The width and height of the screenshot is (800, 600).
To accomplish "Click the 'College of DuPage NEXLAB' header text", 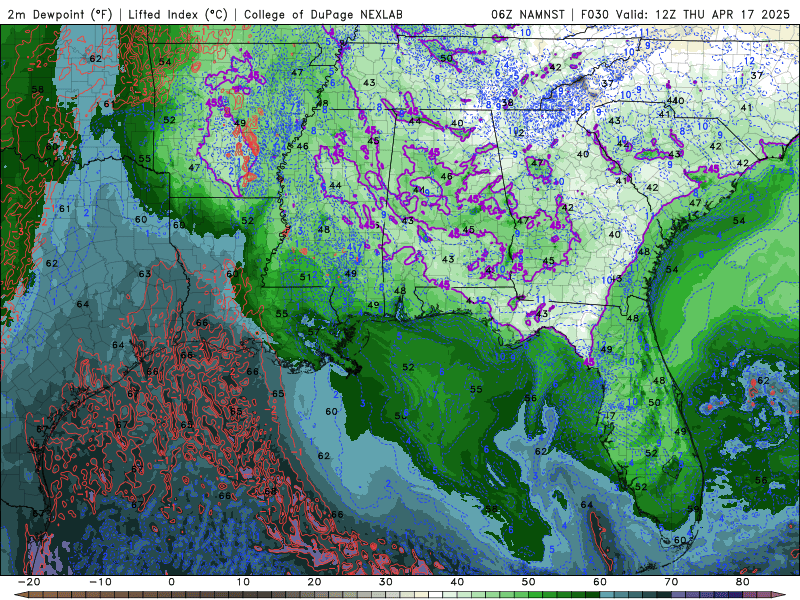I will (x=323, y=15).
